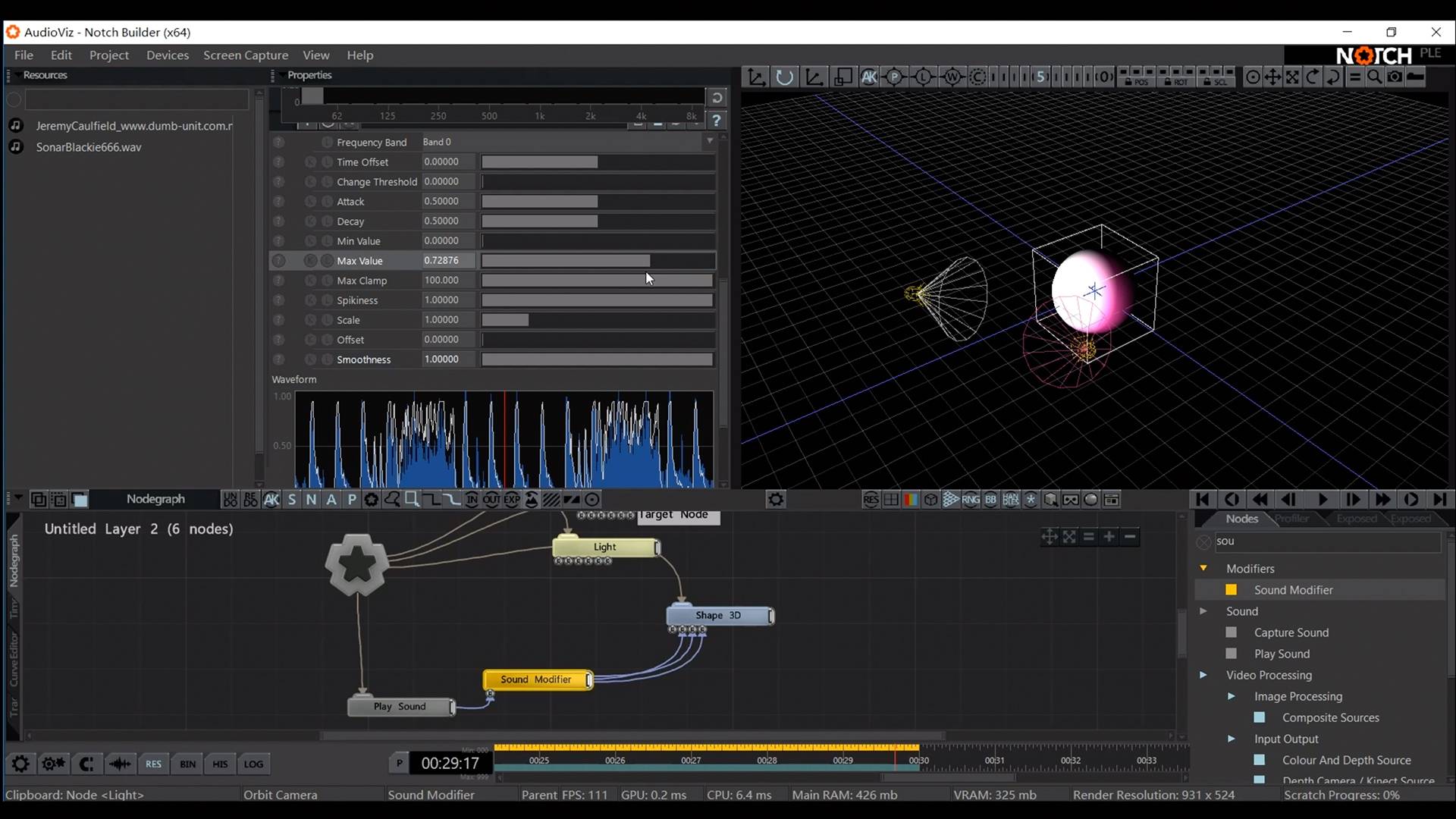Select the move axis gizmo tool
The height and width of the screenshot is (819, 1456).
tap(756, 77)
